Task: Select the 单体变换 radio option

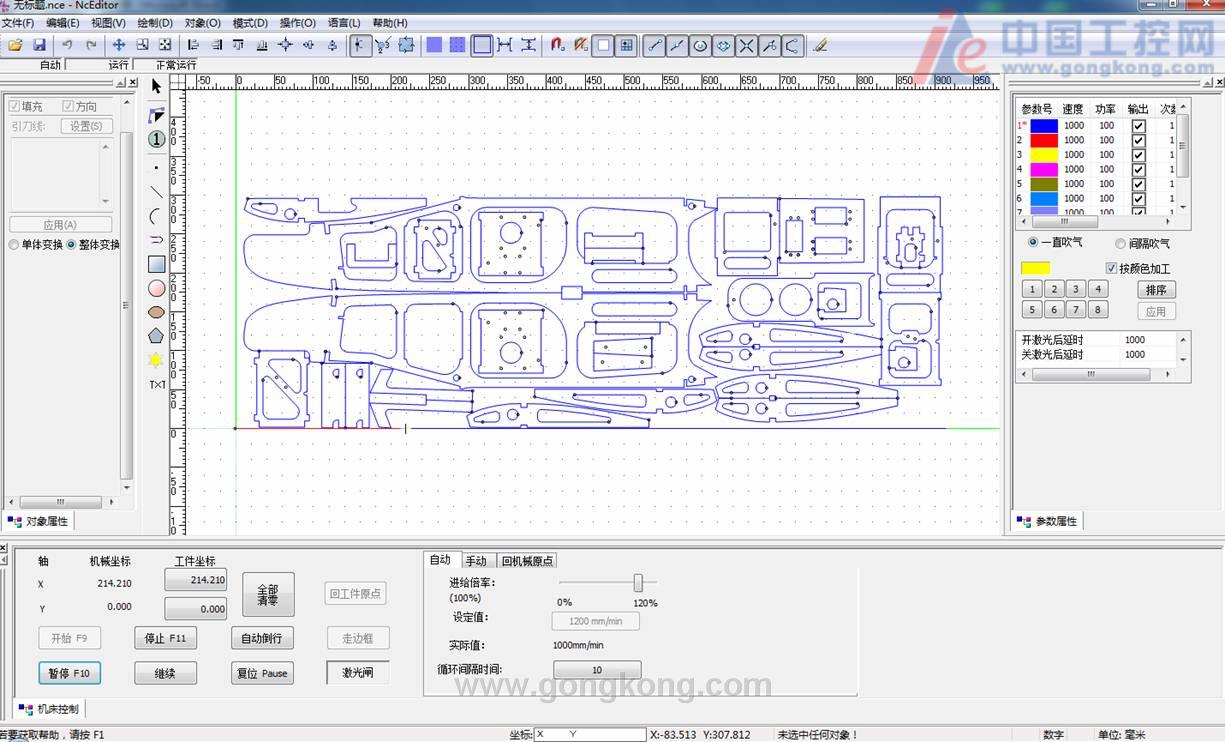Action: point(14,244)
